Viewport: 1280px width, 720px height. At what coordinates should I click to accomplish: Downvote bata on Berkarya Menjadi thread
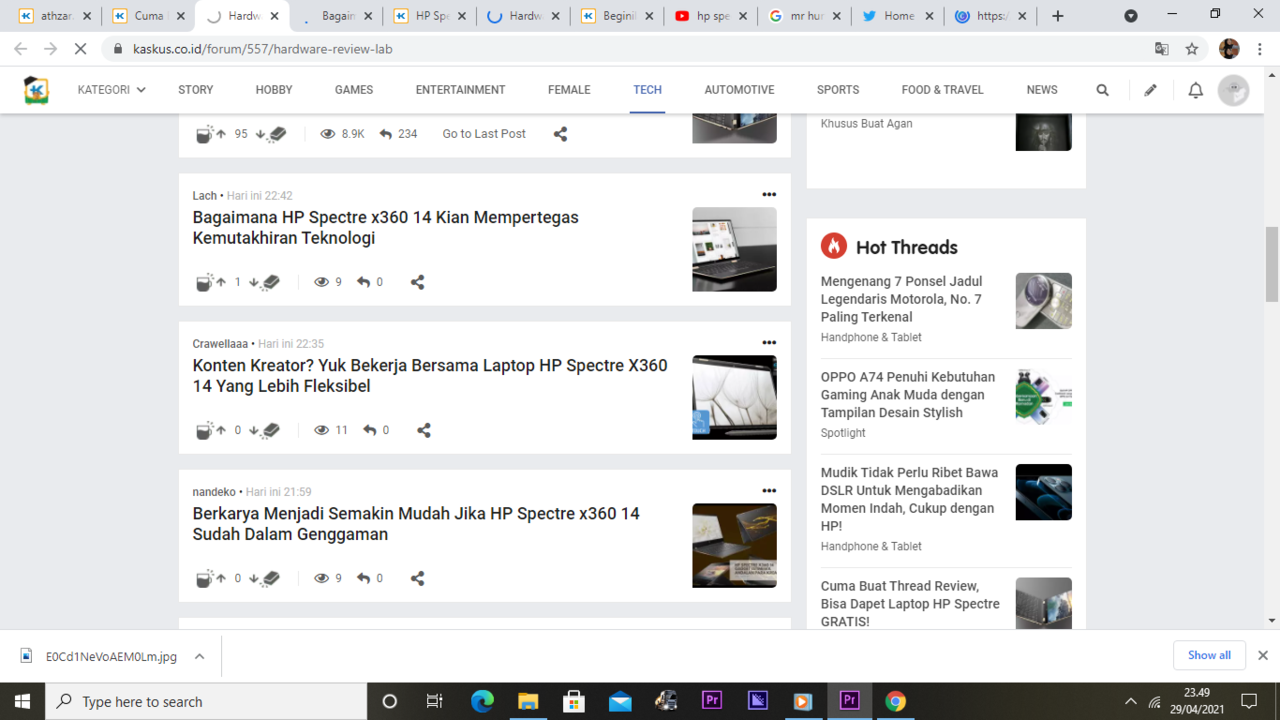coord(267,578)
